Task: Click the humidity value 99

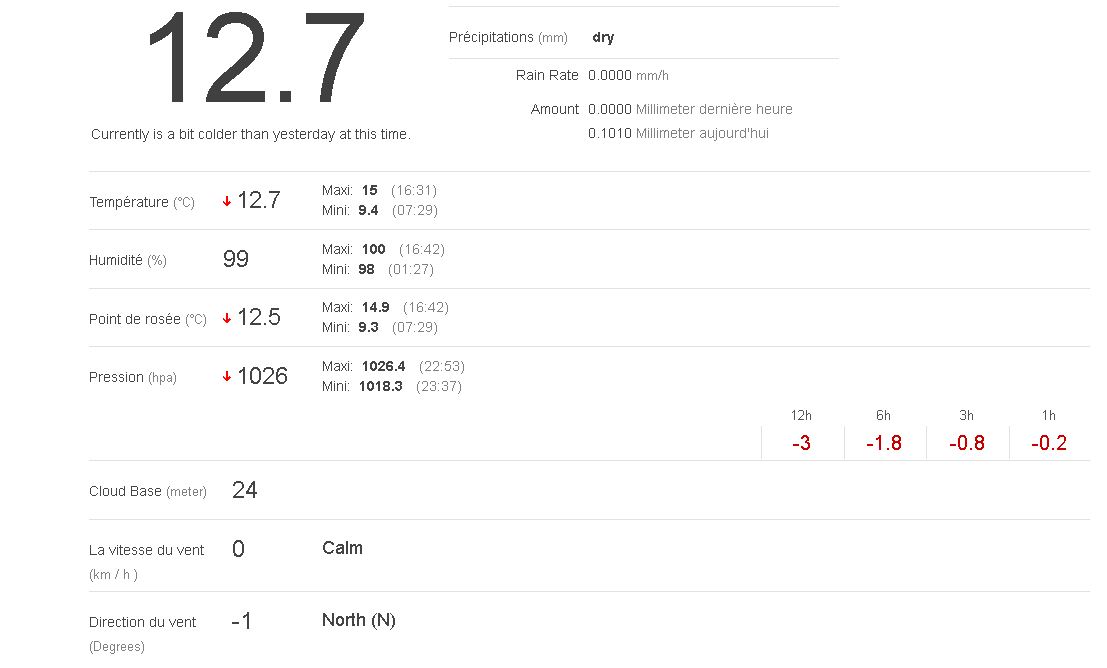Action: [x=236, y=260]
